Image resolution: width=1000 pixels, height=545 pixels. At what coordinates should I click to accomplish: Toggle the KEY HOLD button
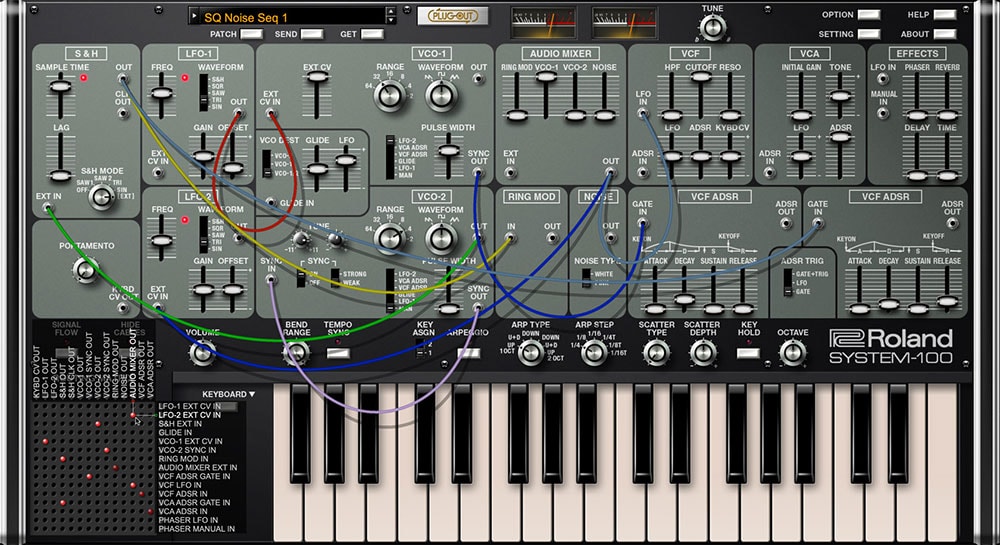(749, 352)
